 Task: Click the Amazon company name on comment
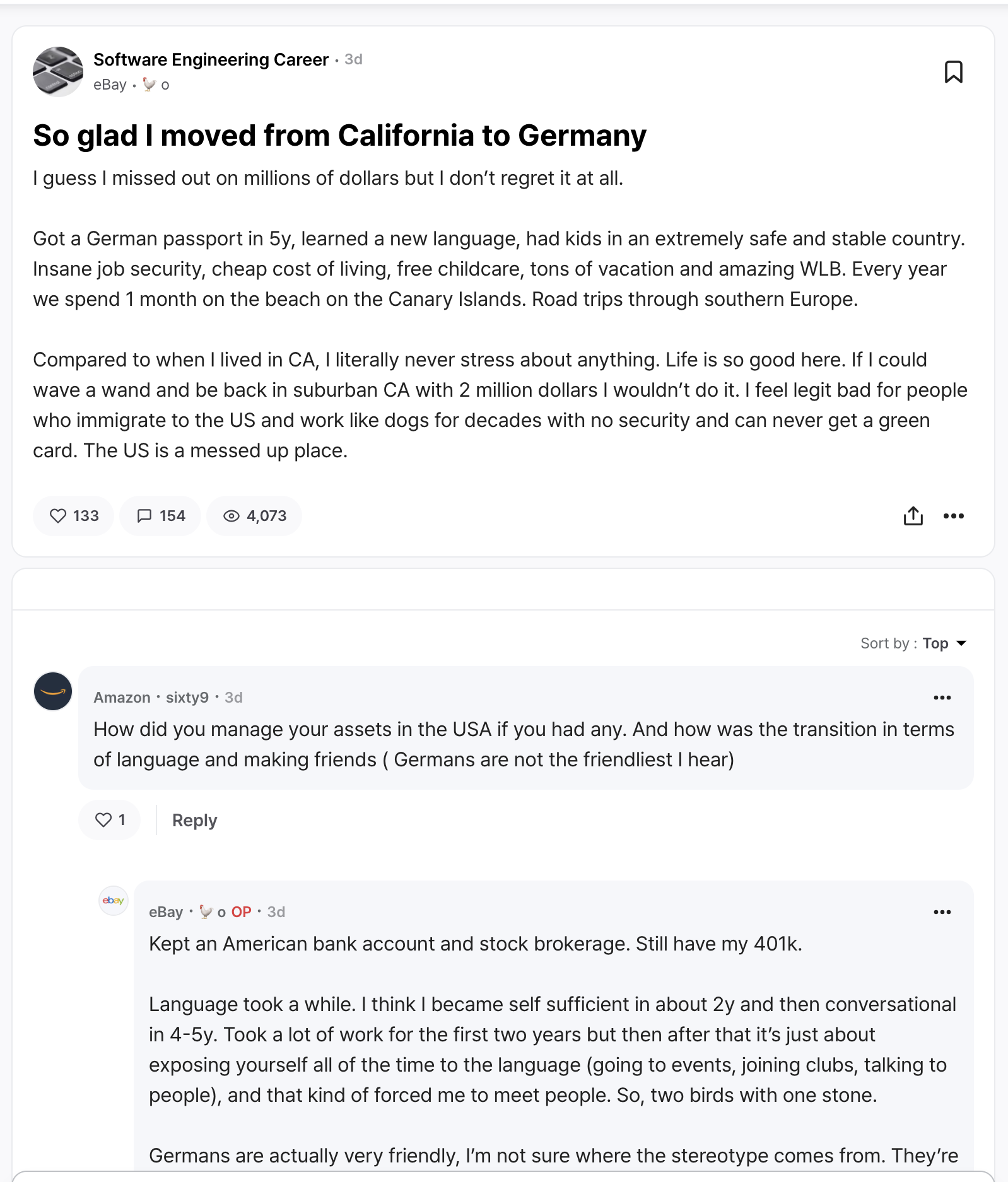pos(122,698)
